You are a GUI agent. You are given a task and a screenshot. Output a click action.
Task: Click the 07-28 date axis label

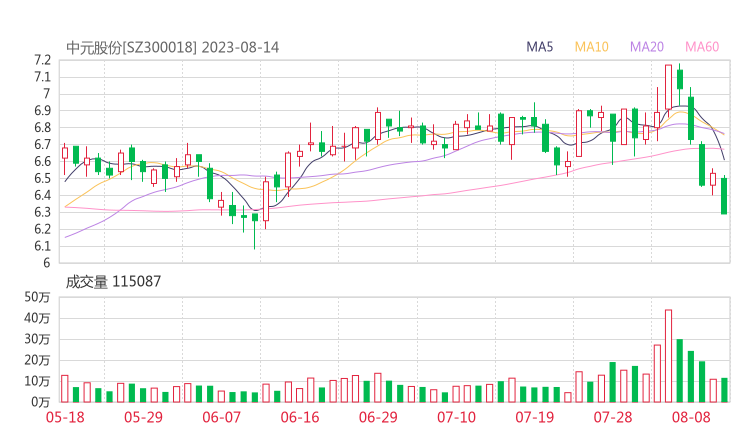coord(613,417)
